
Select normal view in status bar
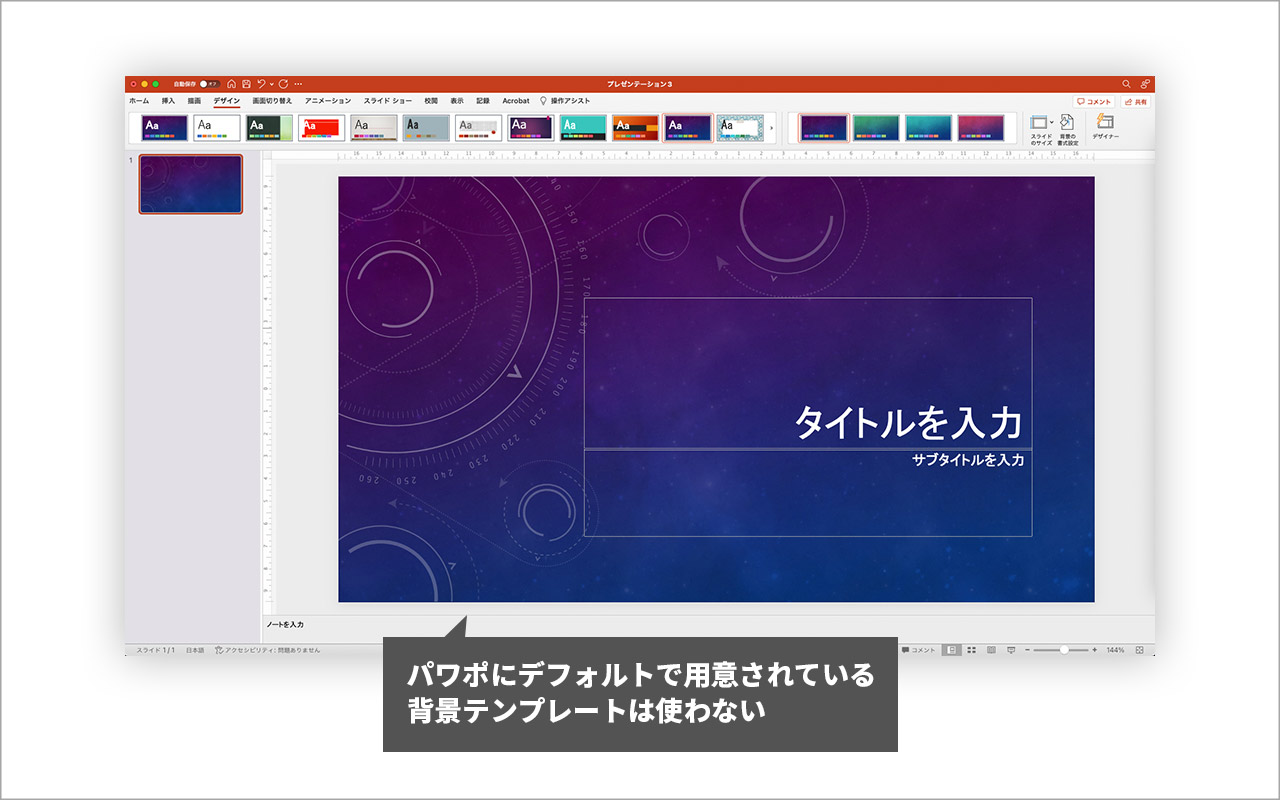[x=951, y=650]
